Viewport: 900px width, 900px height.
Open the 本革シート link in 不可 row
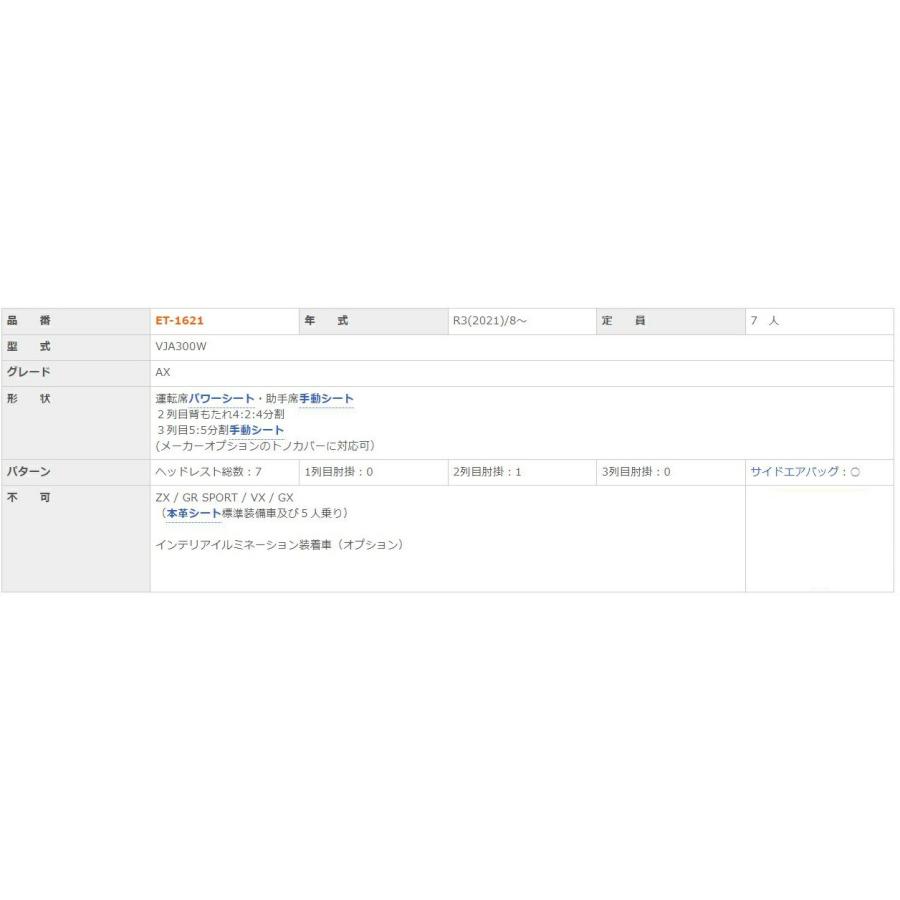pos(194,513)
